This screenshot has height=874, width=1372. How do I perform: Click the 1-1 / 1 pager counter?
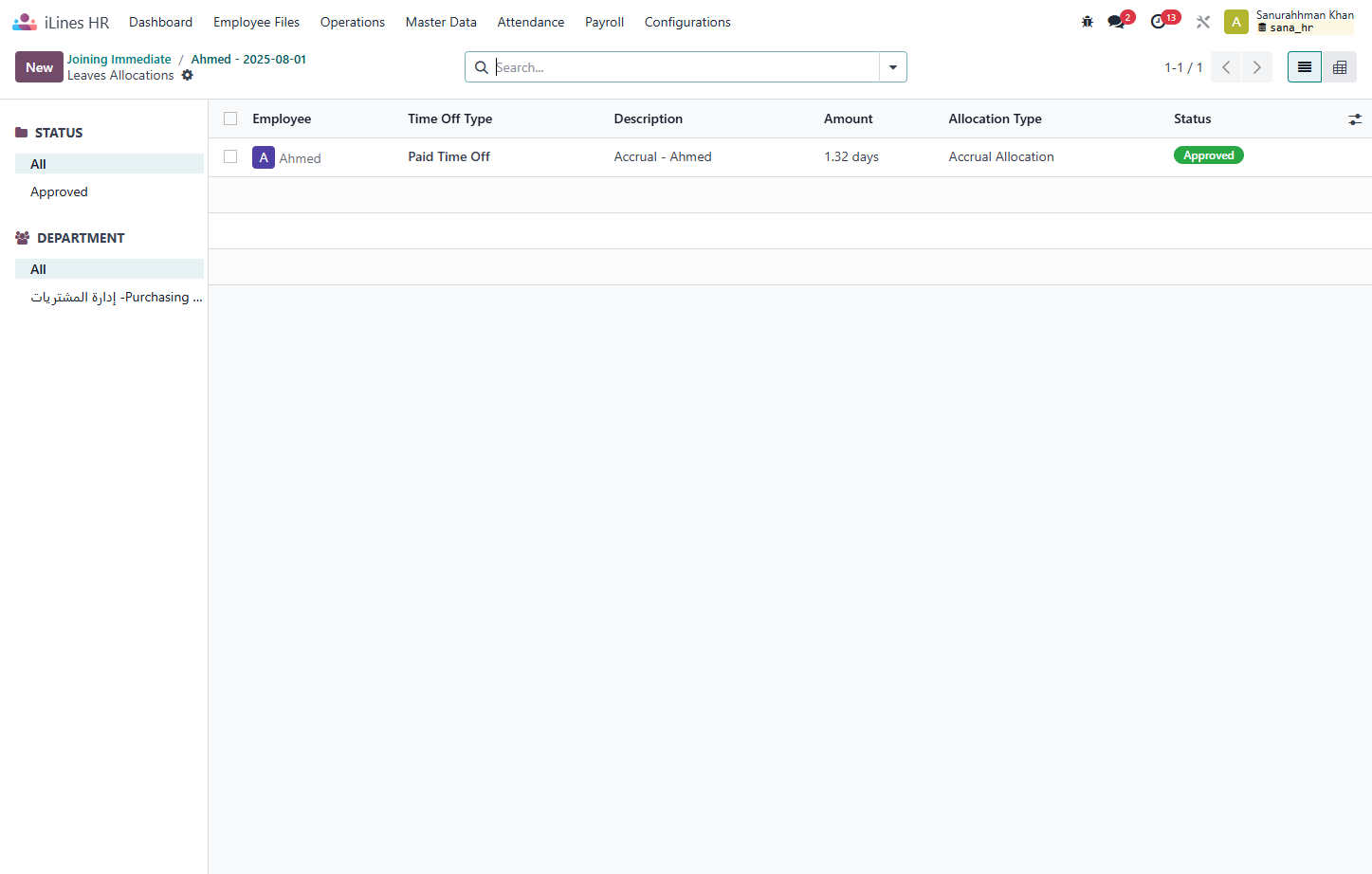pyautogui.click(x=1183, y=67)
